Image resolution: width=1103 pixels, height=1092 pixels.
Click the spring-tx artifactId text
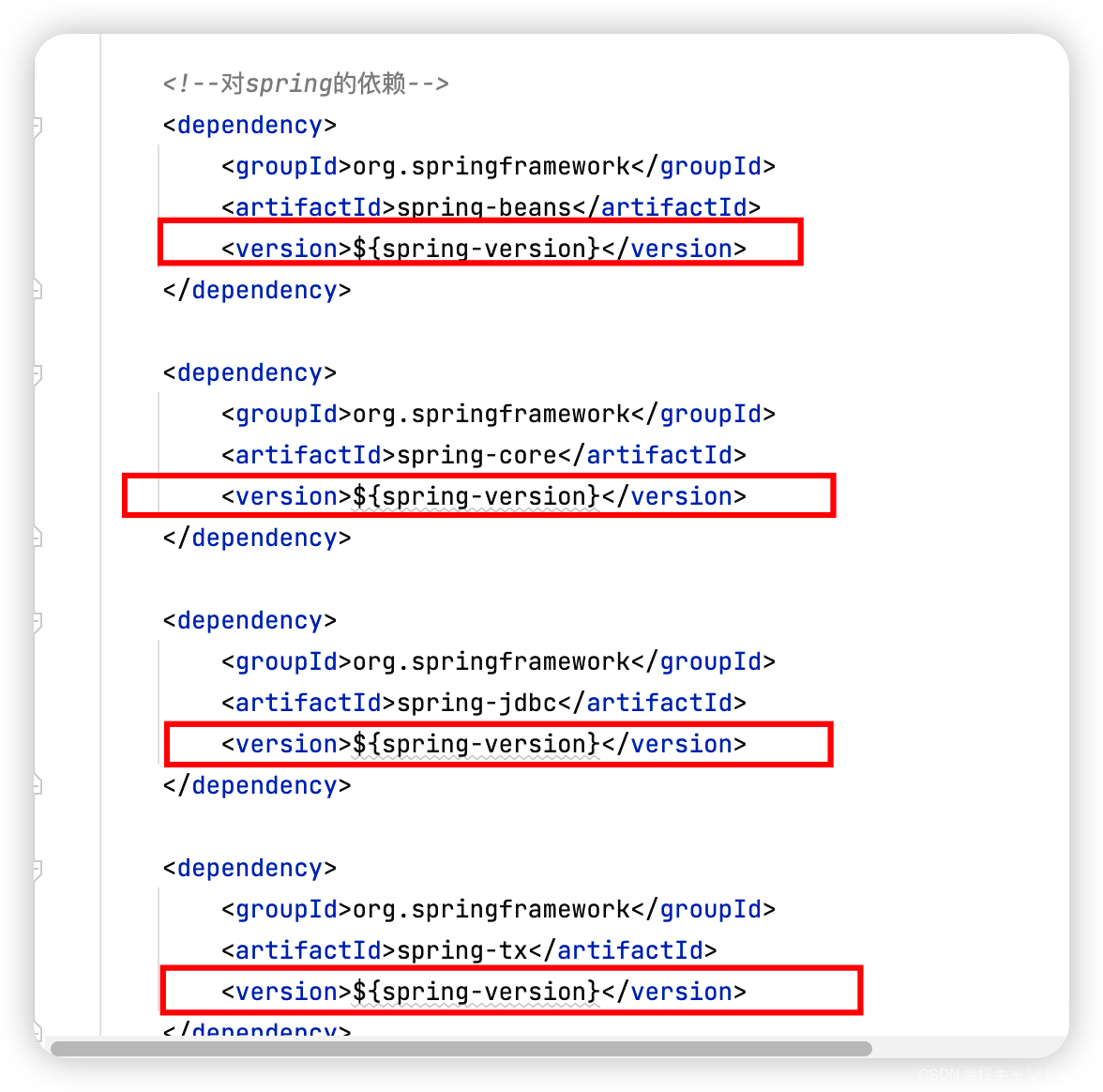(x=462, y=951)
